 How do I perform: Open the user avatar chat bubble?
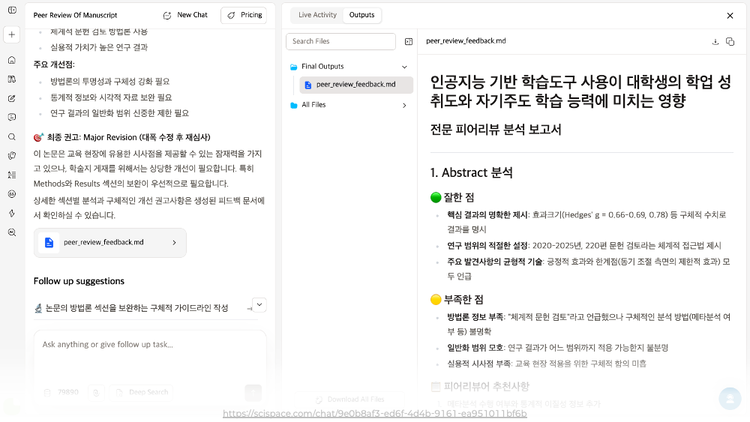[x=730, y=398]
